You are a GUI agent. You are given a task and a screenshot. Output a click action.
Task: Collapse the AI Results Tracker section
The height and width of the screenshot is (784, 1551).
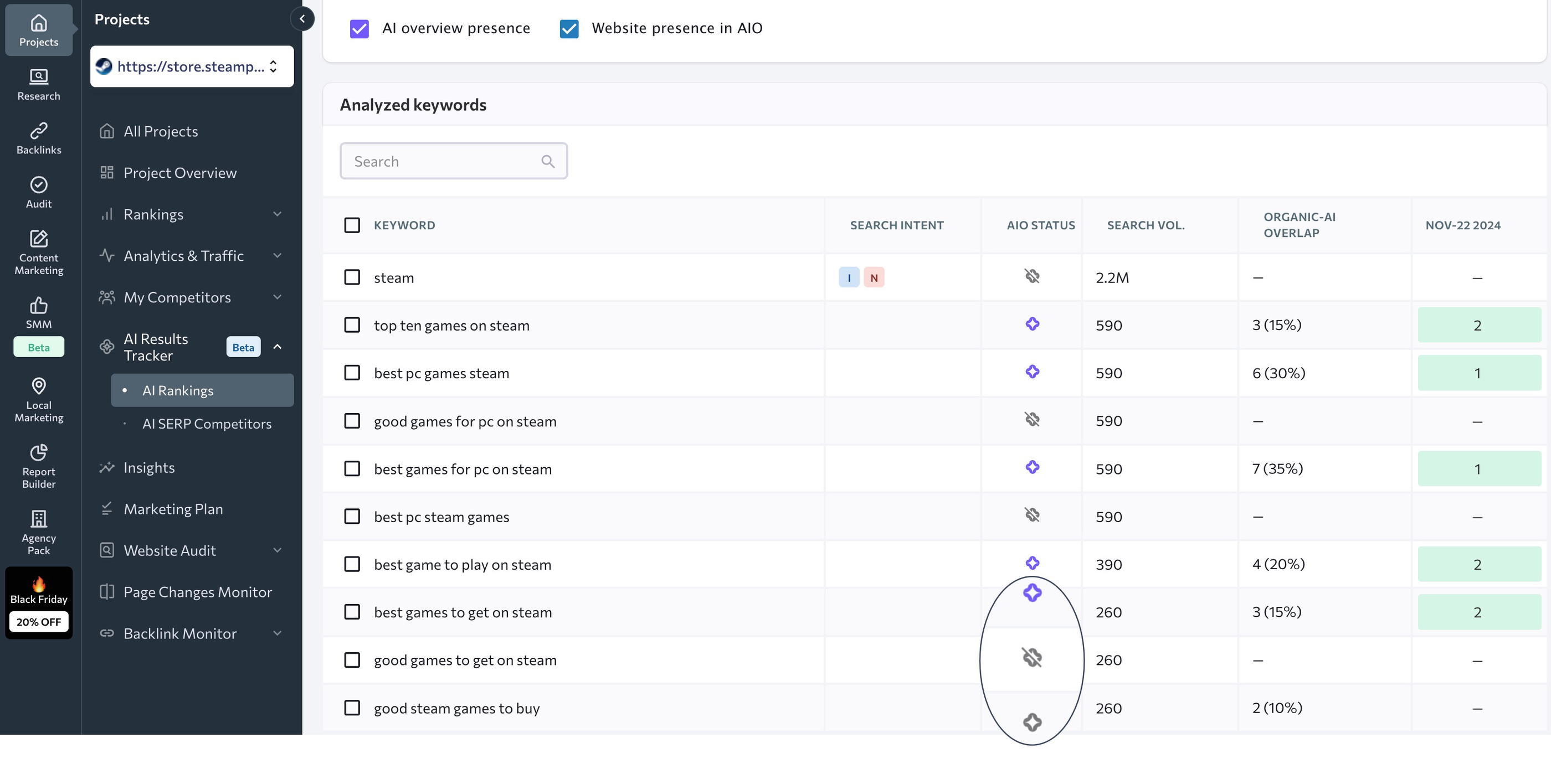[277, 347]
